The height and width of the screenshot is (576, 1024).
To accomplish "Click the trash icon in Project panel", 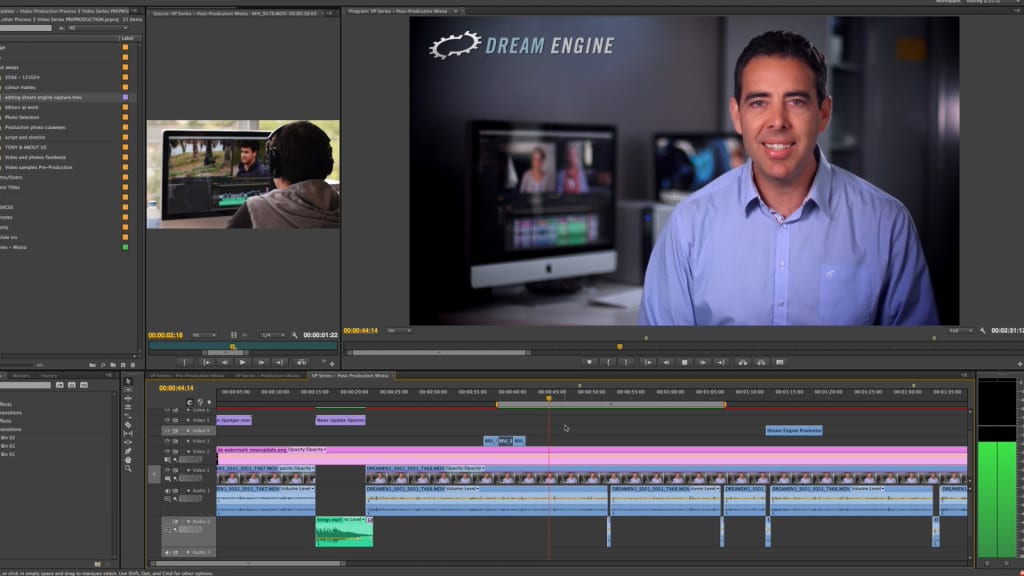I will pyautogui.click(x=133, y=365).
